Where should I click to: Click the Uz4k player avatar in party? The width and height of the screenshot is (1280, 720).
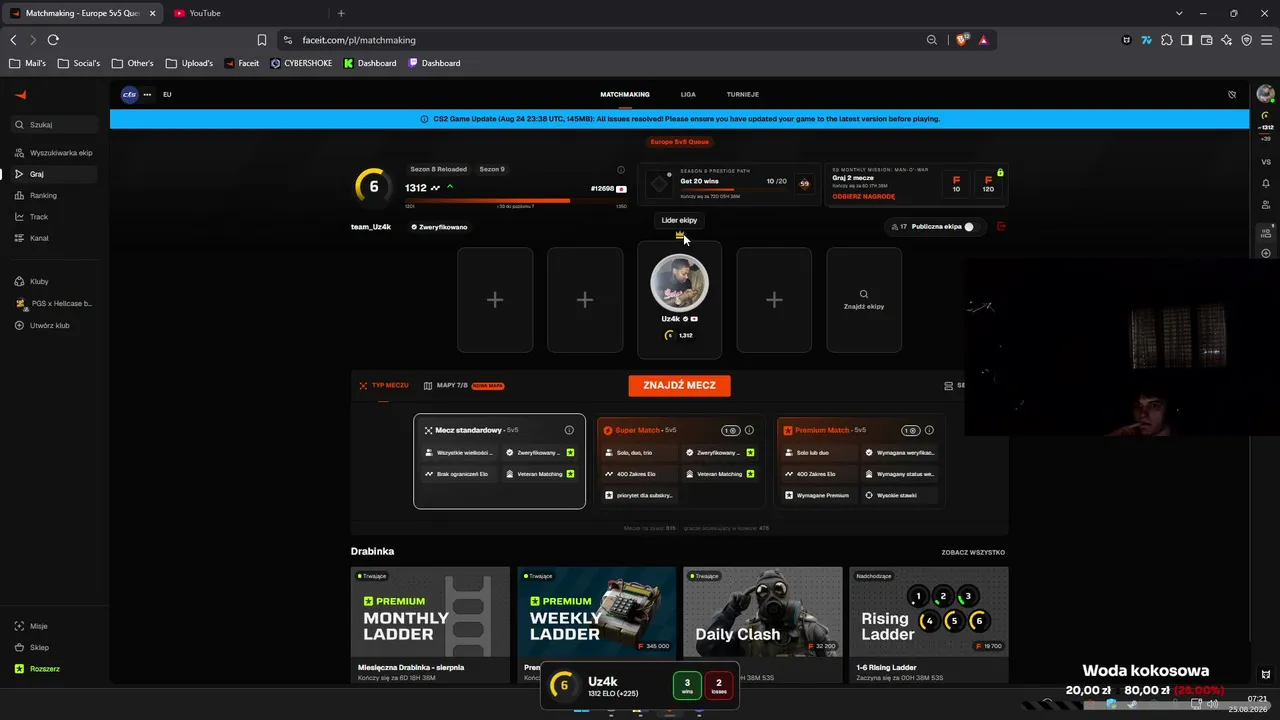tap(679, 283)
